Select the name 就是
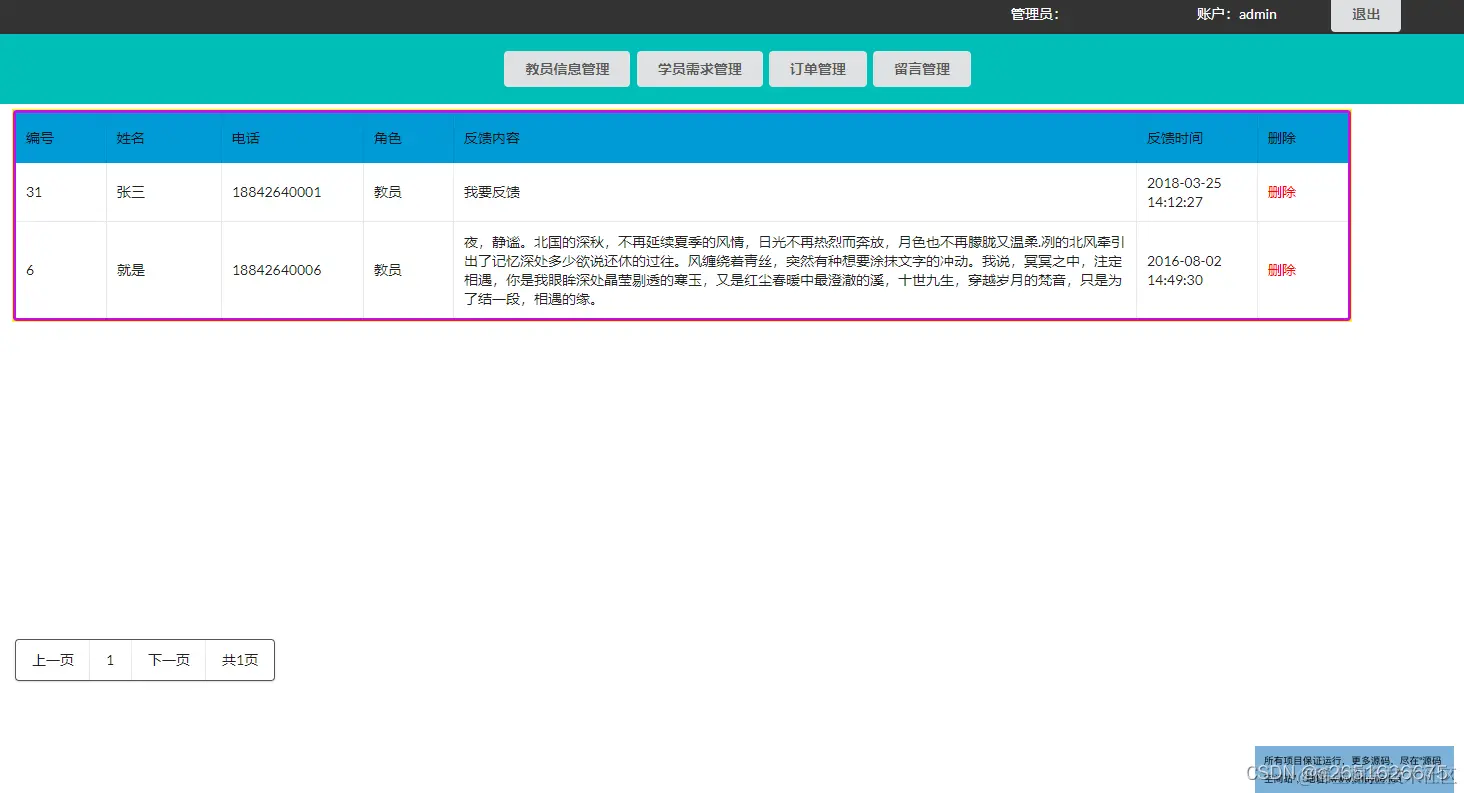 tap(131, 270)
